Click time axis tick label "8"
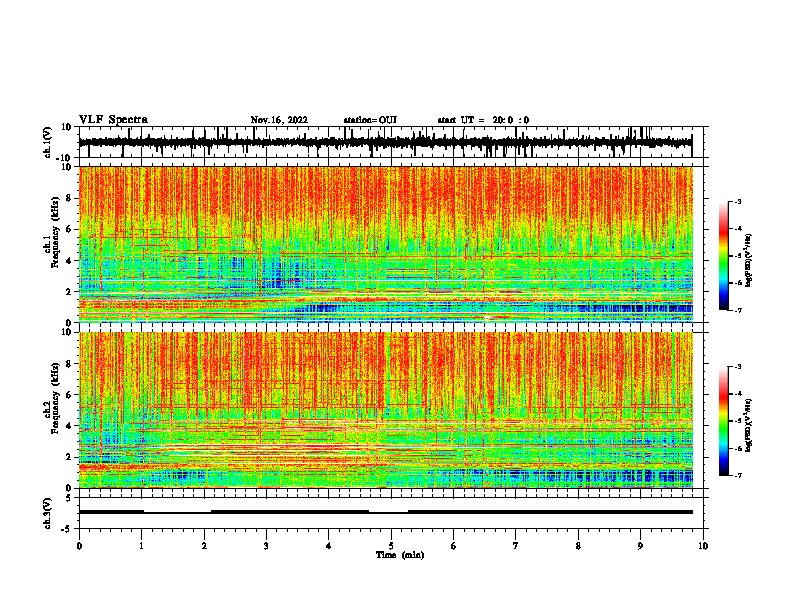Image resolution: width=792 pixels, height=612 pixels. coord(578,546)
